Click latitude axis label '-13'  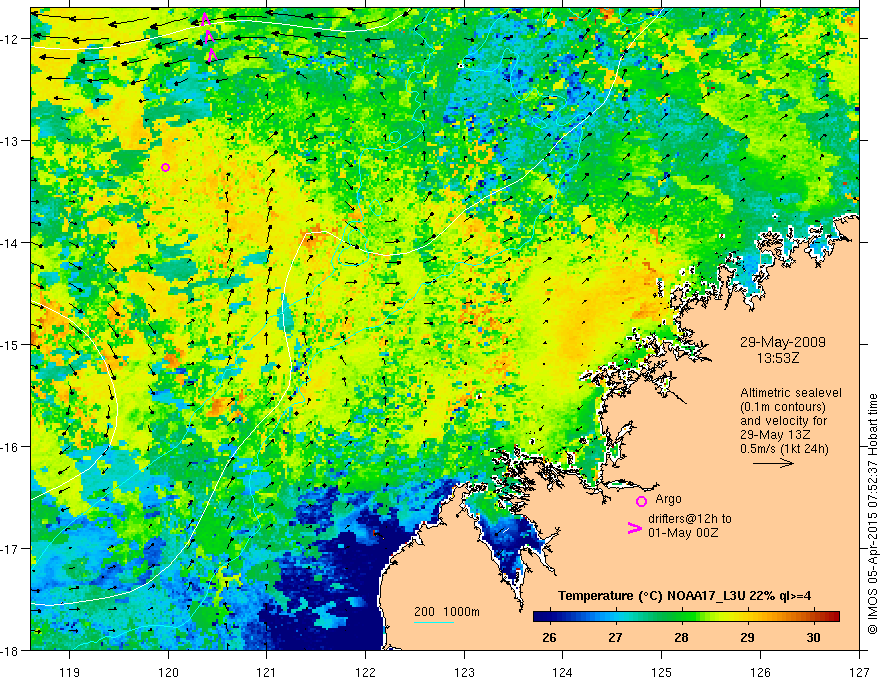tap(10, 141)
